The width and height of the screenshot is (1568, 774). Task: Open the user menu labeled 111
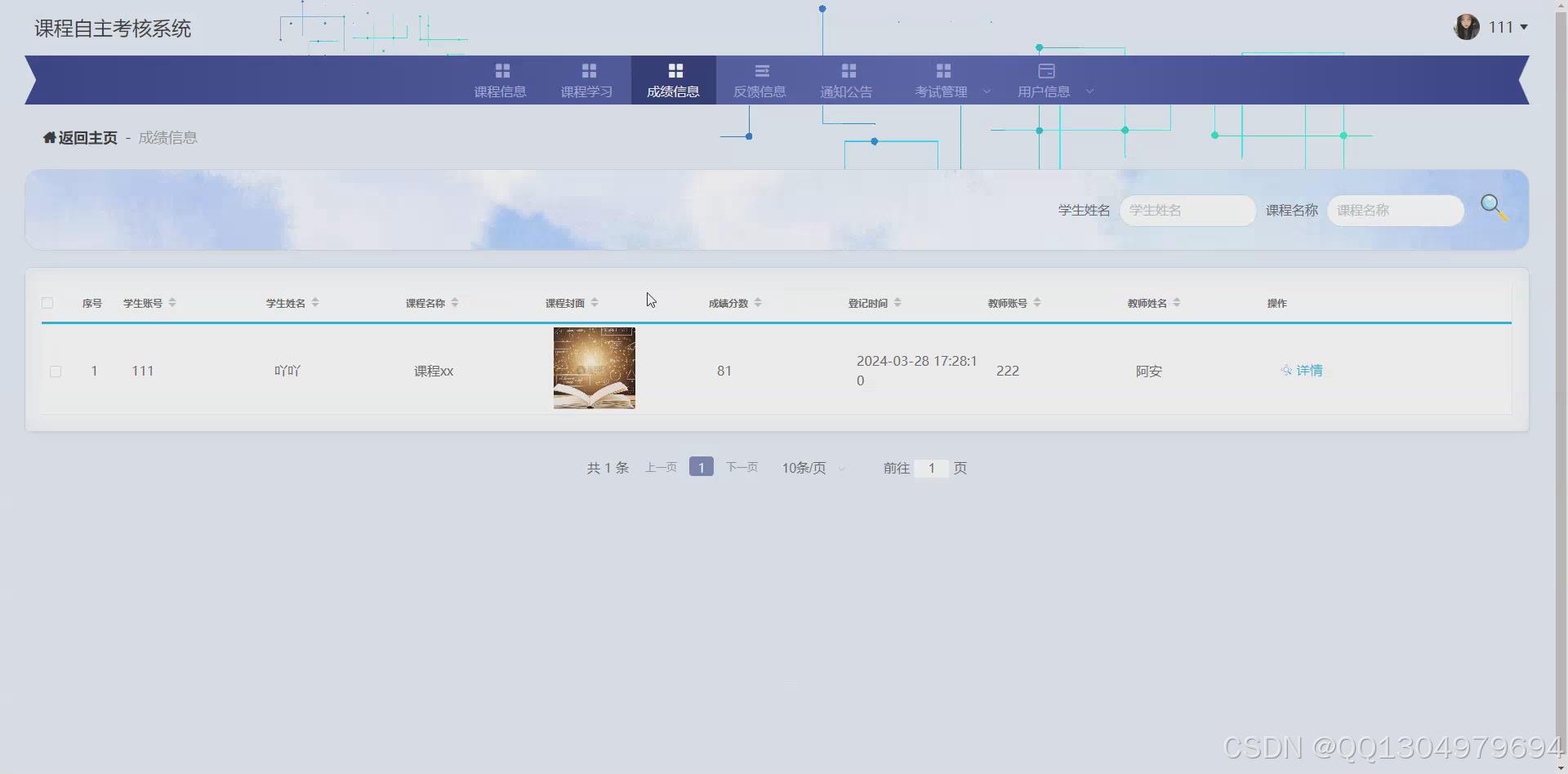point(1503,27)
